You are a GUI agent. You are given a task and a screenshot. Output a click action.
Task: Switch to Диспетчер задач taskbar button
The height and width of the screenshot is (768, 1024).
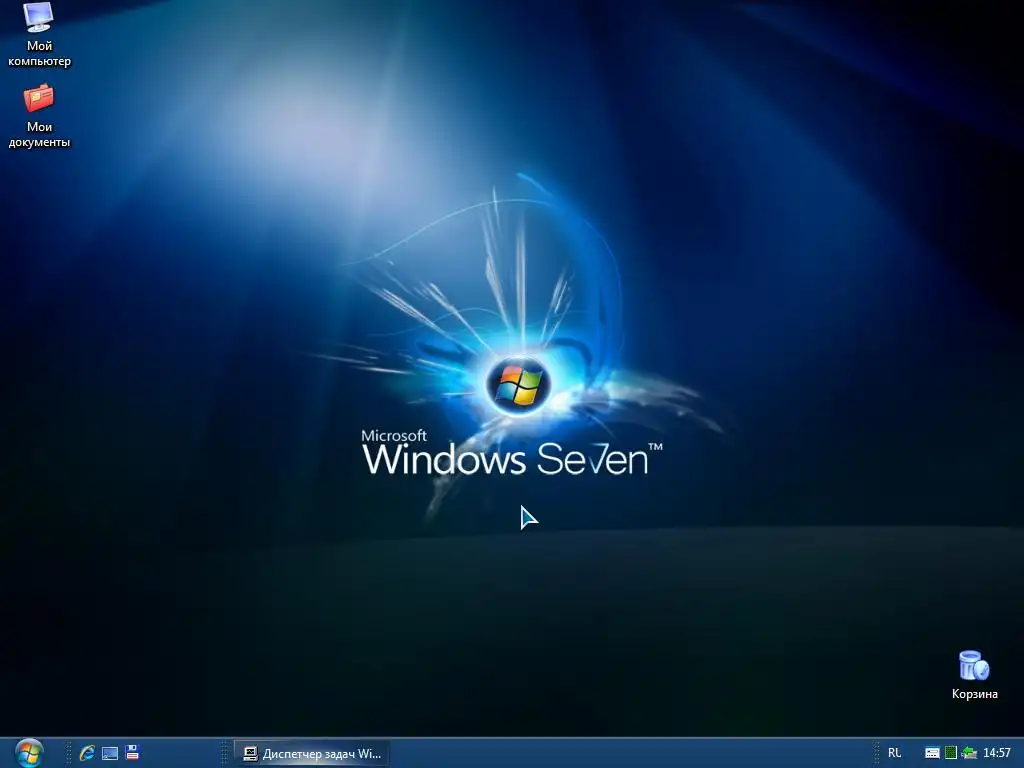point(312,754)
